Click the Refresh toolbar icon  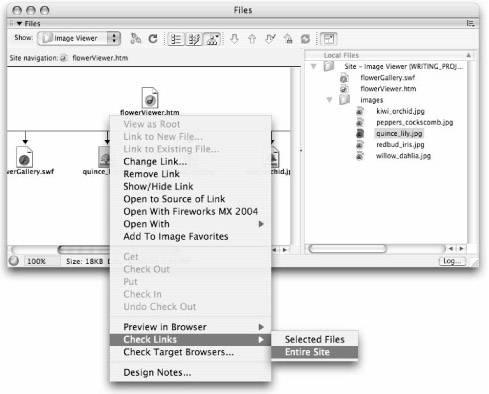tap(153, 39)
